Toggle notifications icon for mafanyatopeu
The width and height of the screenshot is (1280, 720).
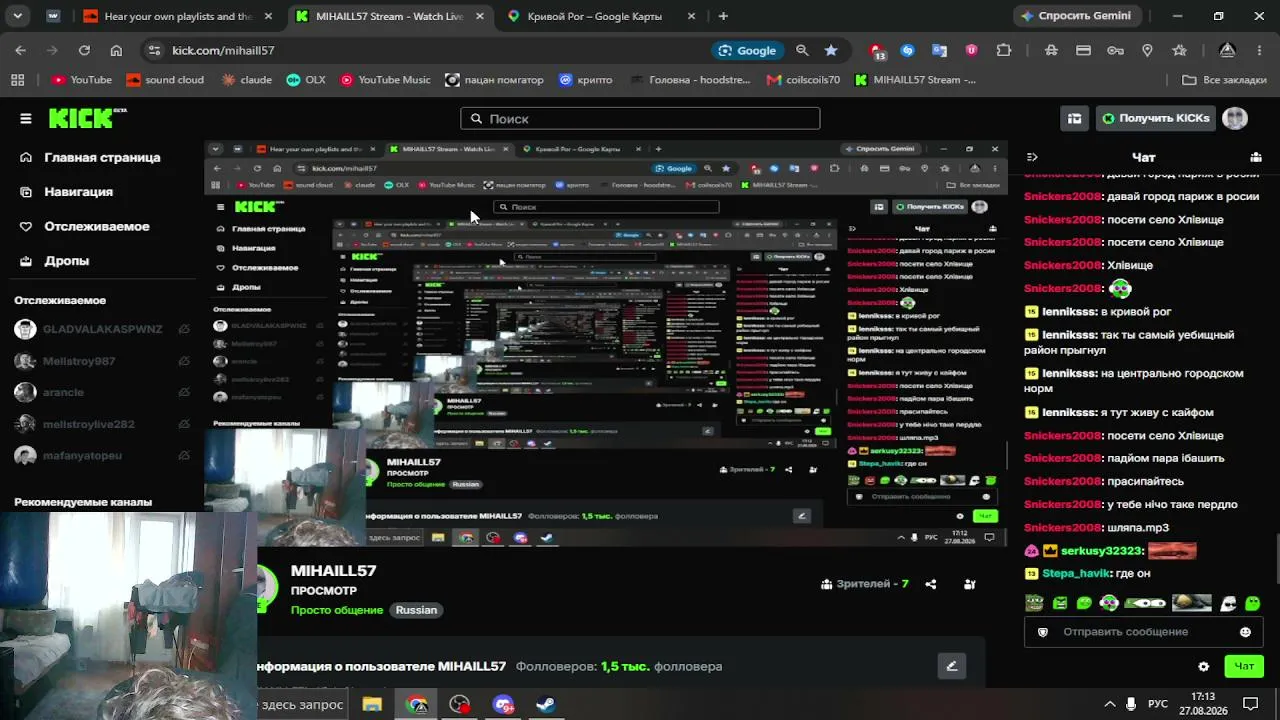pyautogui.click(x=184, y=456)
